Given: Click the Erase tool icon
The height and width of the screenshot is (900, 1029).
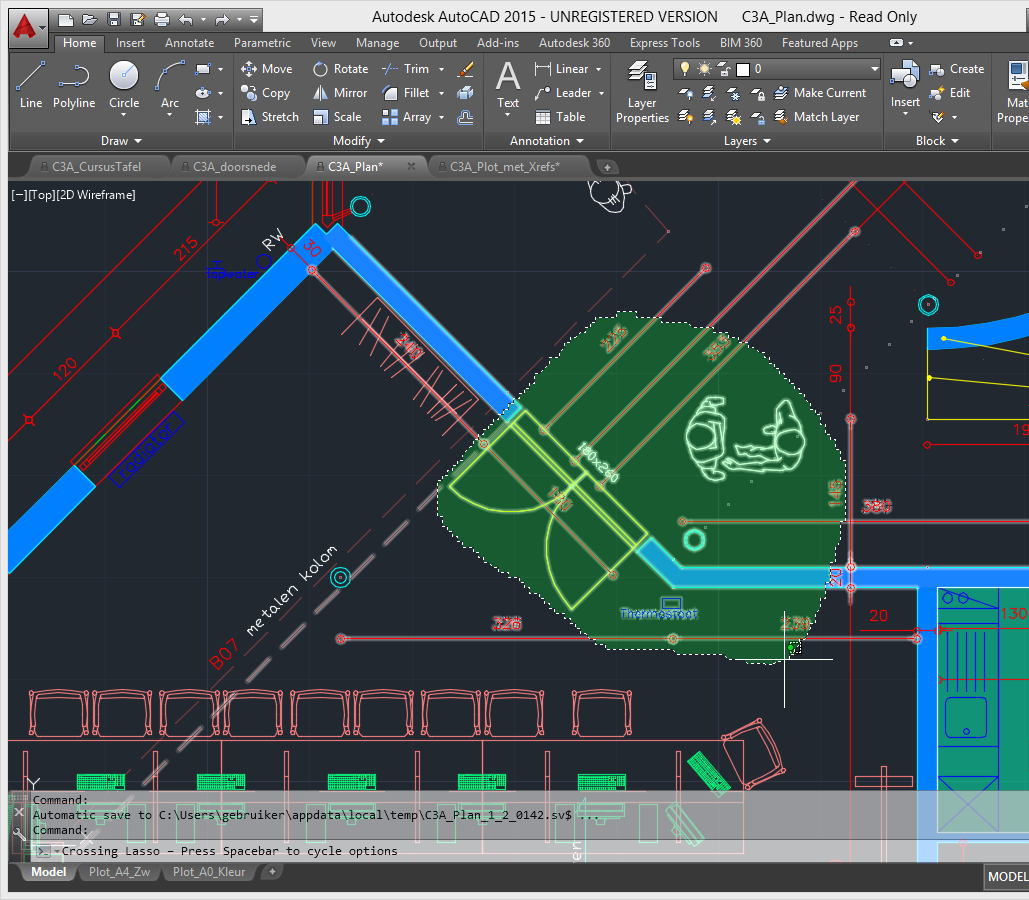Looking at the screenshot, I should [465, 69].
